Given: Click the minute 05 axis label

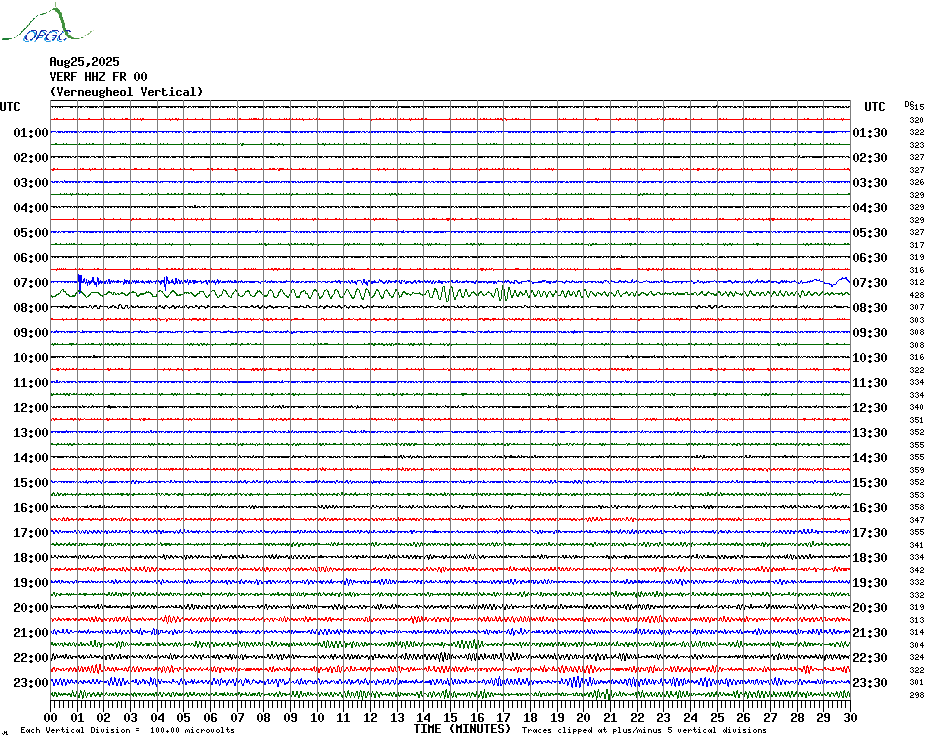Looking at the screenshot, I should coord(184,718).
